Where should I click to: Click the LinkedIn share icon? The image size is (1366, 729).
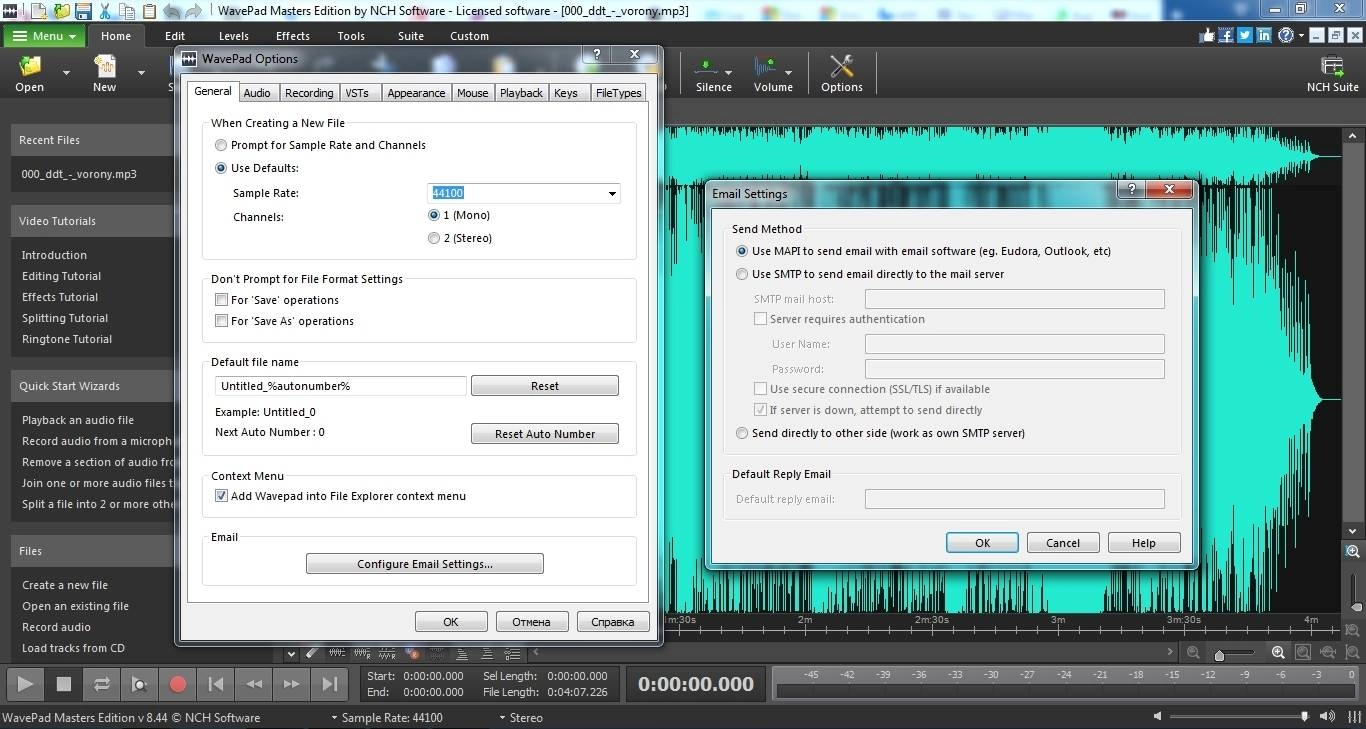pyautogui.click(x=1264, y=35)
